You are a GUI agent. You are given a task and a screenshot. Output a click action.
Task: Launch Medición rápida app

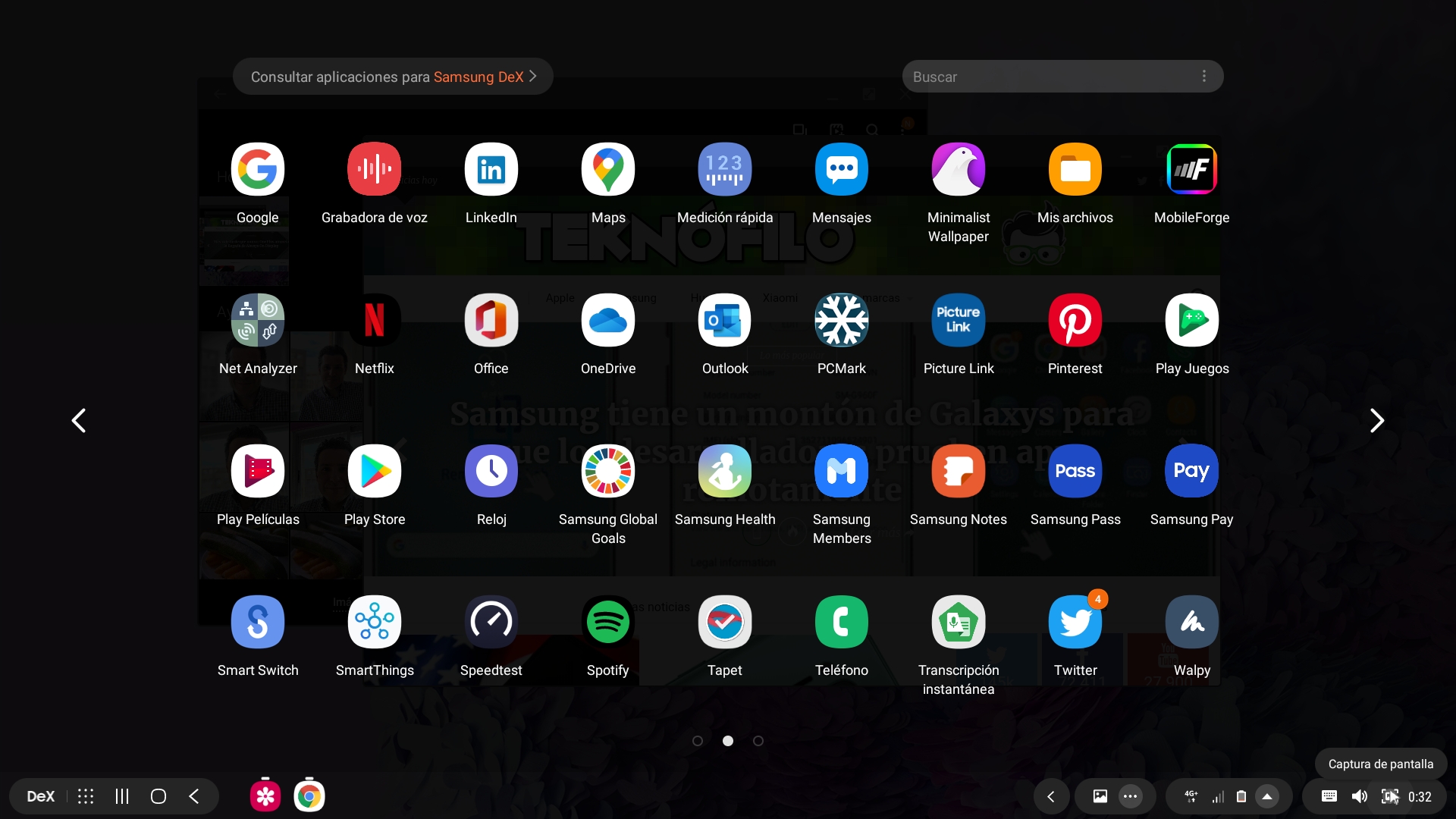pyautogui.click(x=725, y=169)
